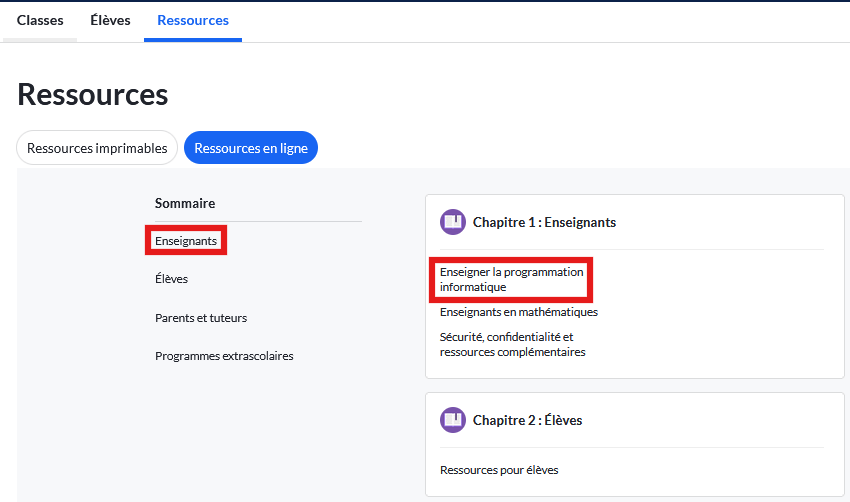Click the Chapitre 2 : Élèves heading
The height and width of the screenshot is (502, 850).
pos(527,420)
